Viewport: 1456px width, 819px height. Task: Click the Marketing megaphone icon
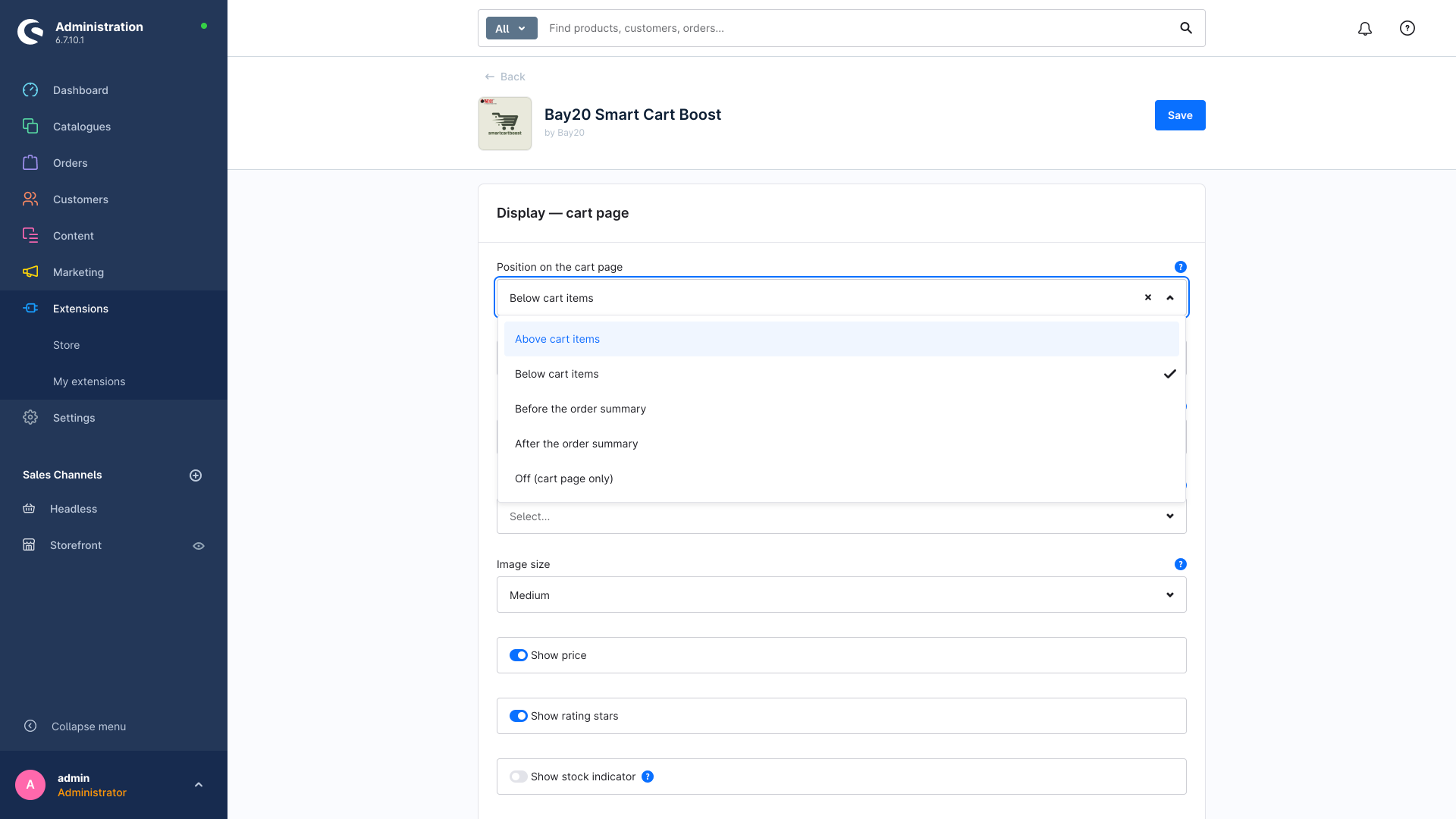click(x=30, y=272)
